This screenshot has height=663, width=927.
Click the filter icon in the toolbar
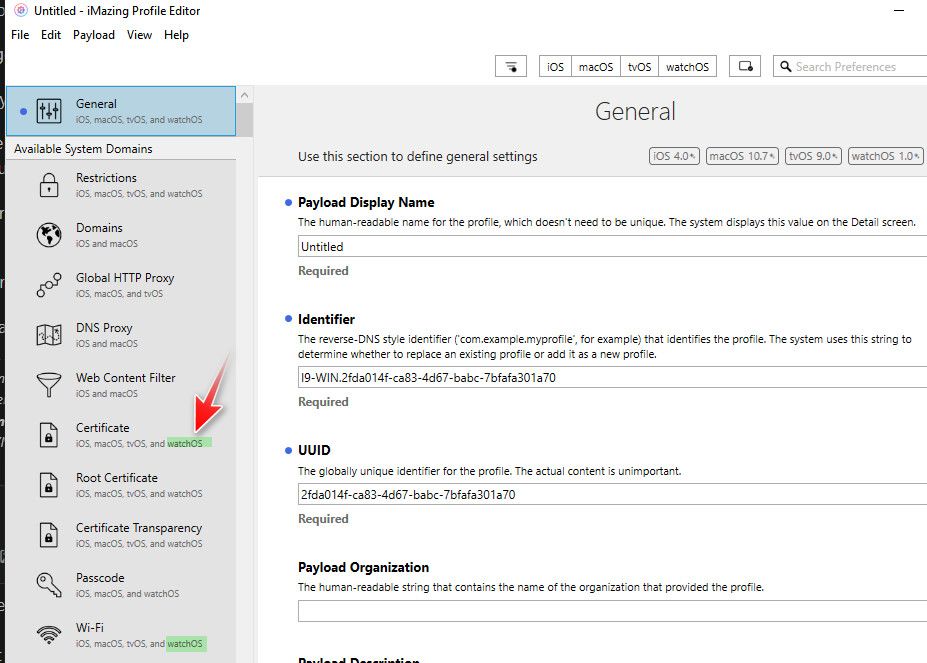(511, 67)
